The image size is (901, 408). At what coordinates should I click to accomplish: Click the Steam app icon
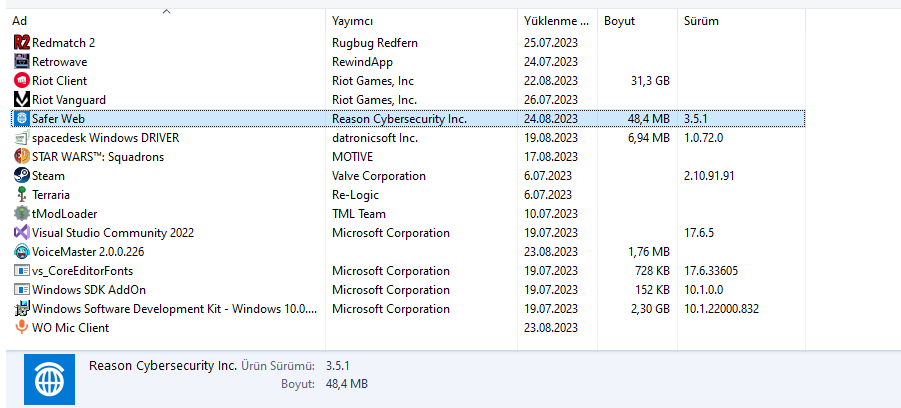pyautogui.click(x=22, y=175)
